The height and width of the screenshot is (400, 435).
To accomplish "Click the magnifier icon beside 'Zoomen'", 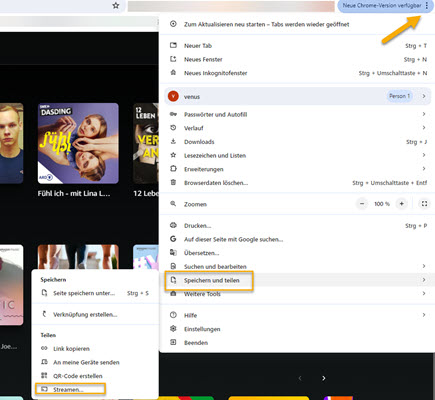I will 173,204.
